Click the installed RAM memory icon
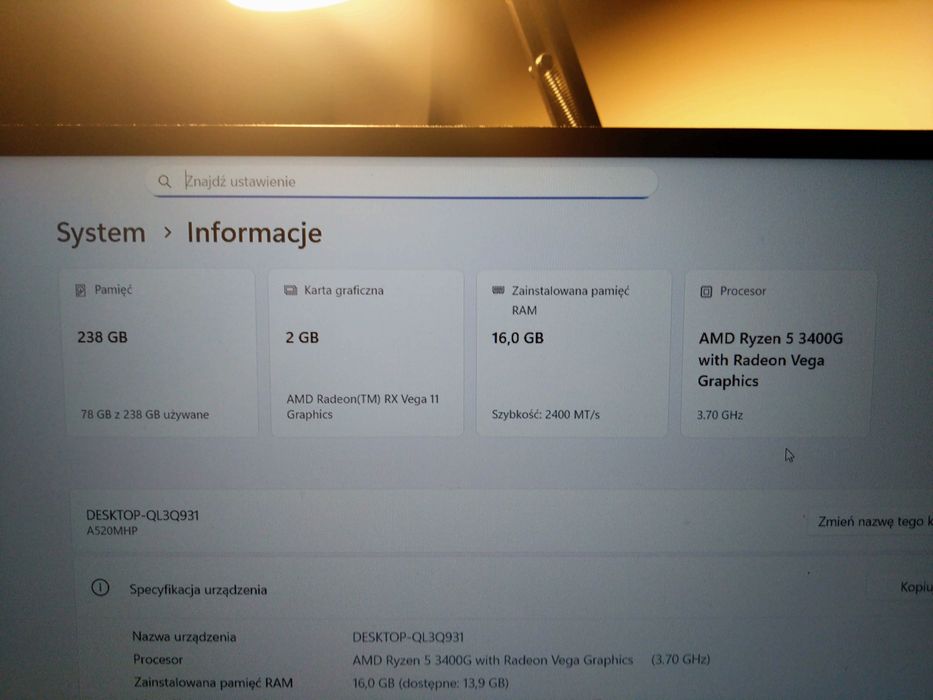Screen dimensions: 933x700 point(498,290)
